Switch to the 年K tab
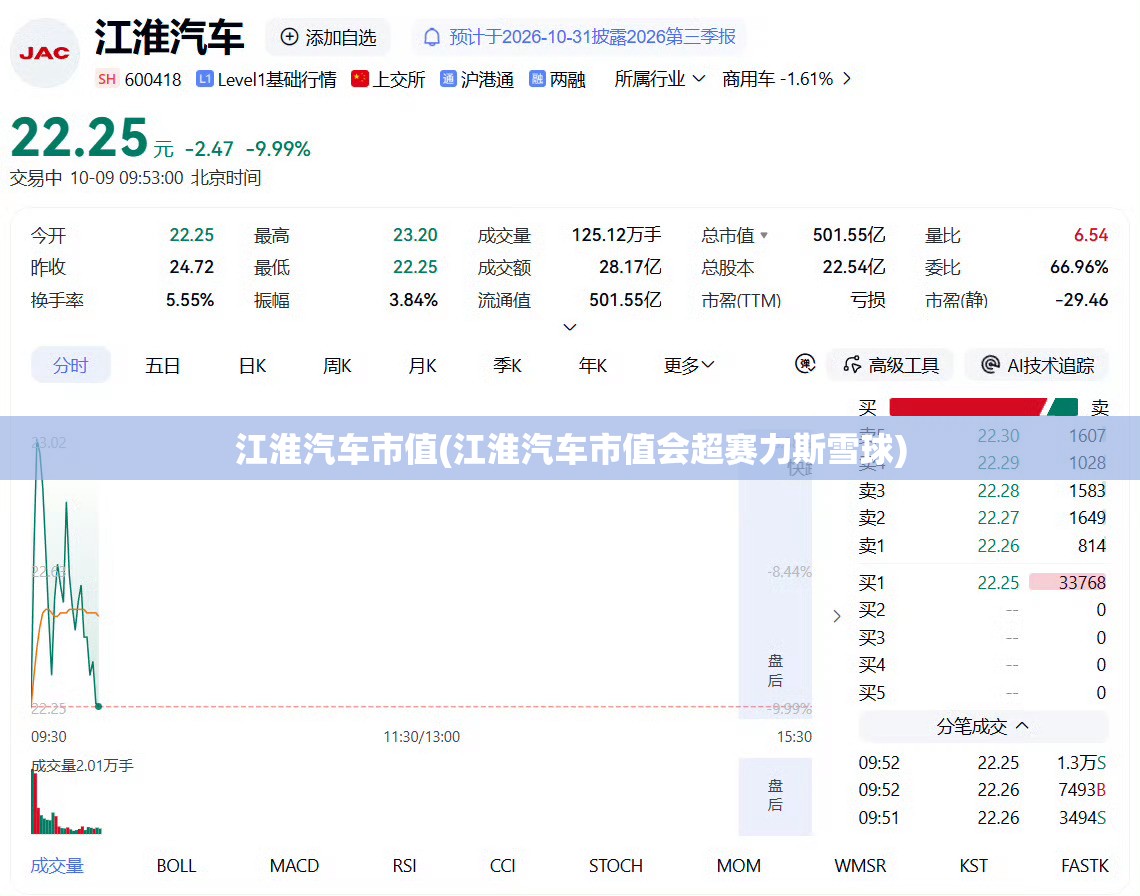Image resolution: width=1140 pixels, height=896 pixels. pyautogui.click(x=593, y=365)
